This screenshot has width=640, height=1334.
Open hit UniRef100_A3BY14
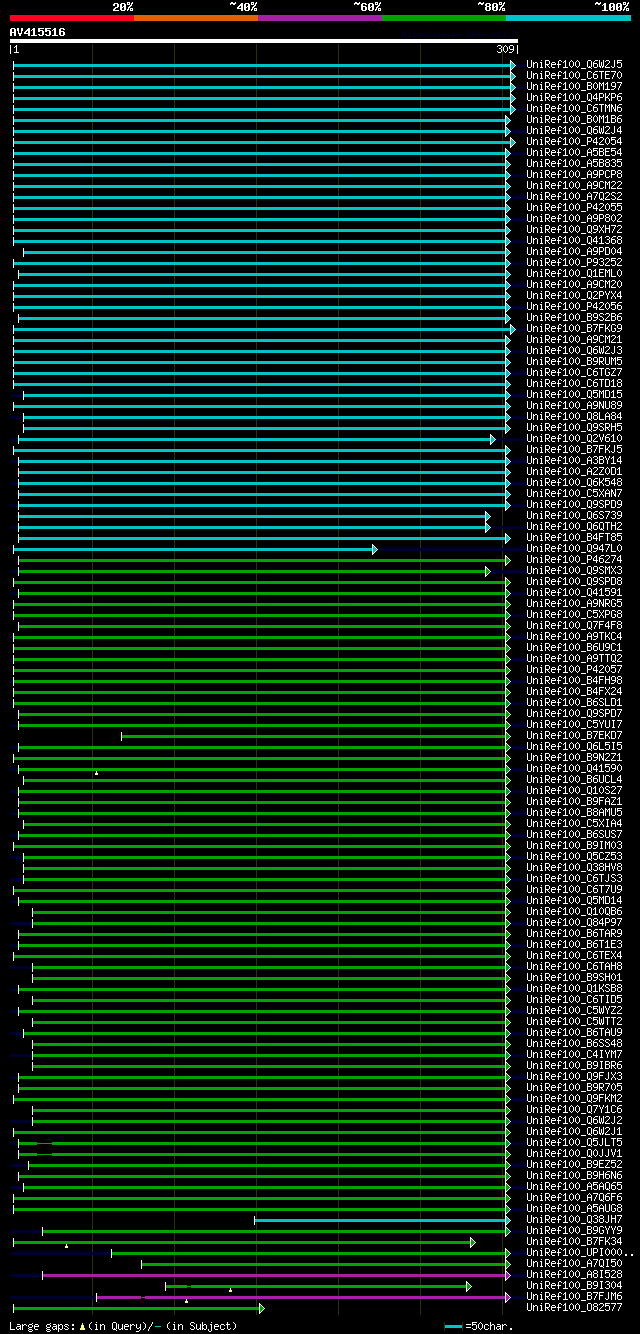tap(574, 460)
